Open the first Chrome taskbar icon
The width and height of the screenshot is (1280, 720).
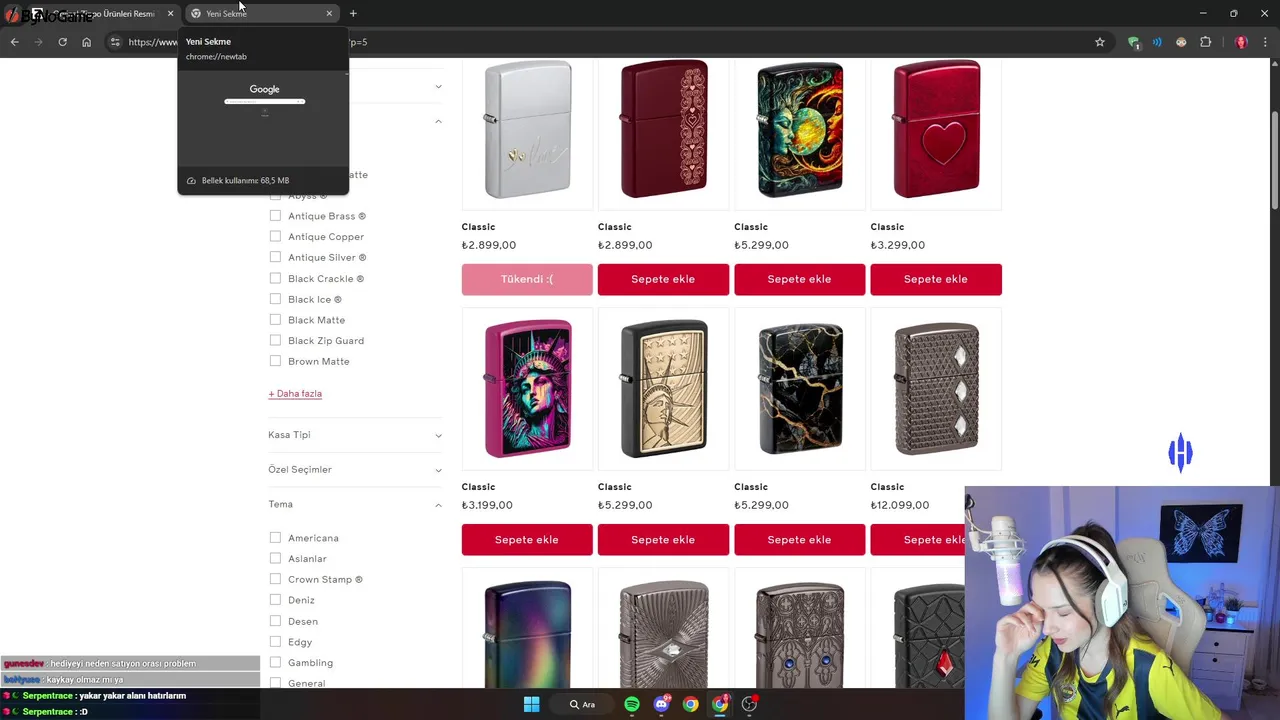point(690,704)
